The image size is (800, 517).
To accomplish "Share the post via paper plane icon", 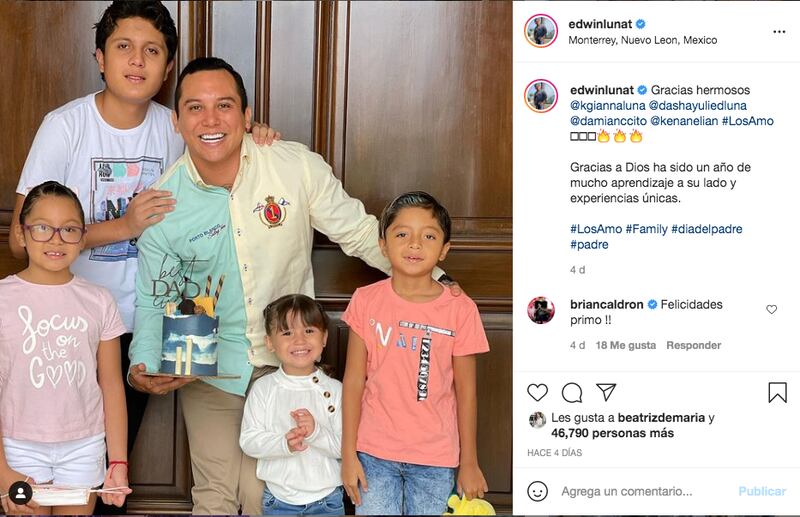I will point(606,392).
